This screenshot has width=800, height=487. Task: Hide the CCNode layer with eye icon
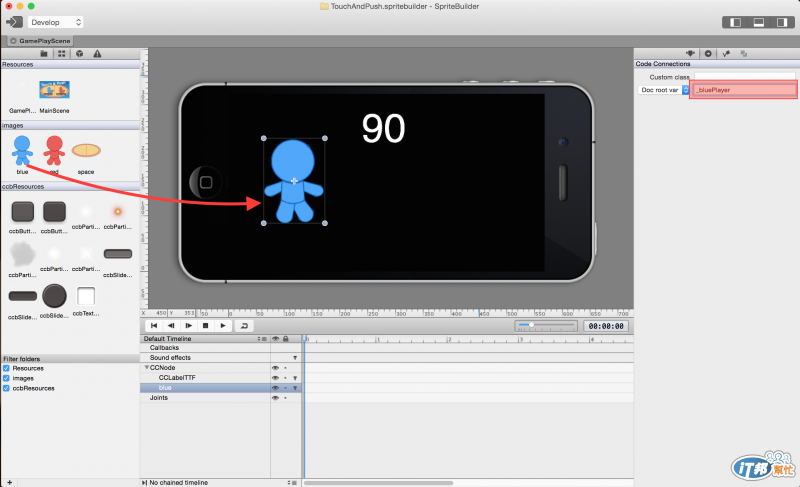click(x=276, y=368)
